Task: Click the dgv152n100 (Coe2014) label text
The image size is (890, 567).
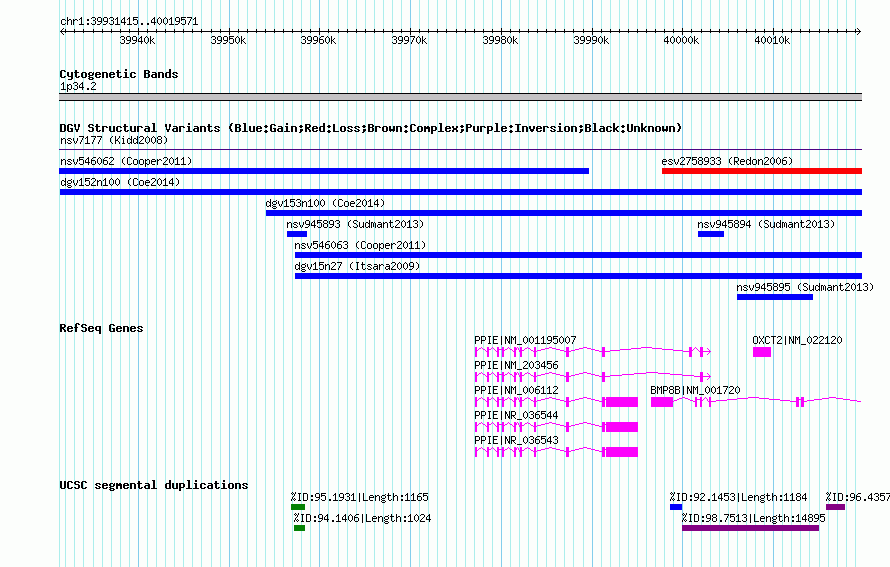Action: coord(120,182)
